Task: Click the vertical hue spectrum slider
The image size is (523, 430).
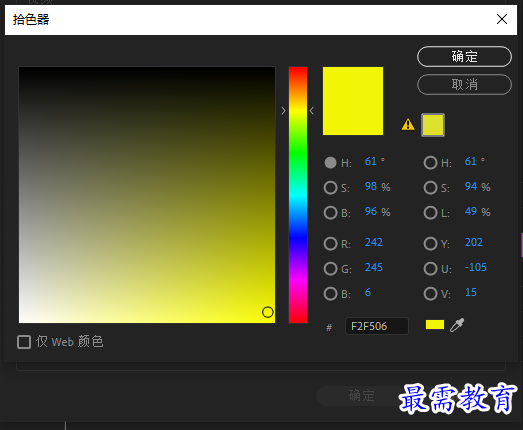Action: pos(298,195)
